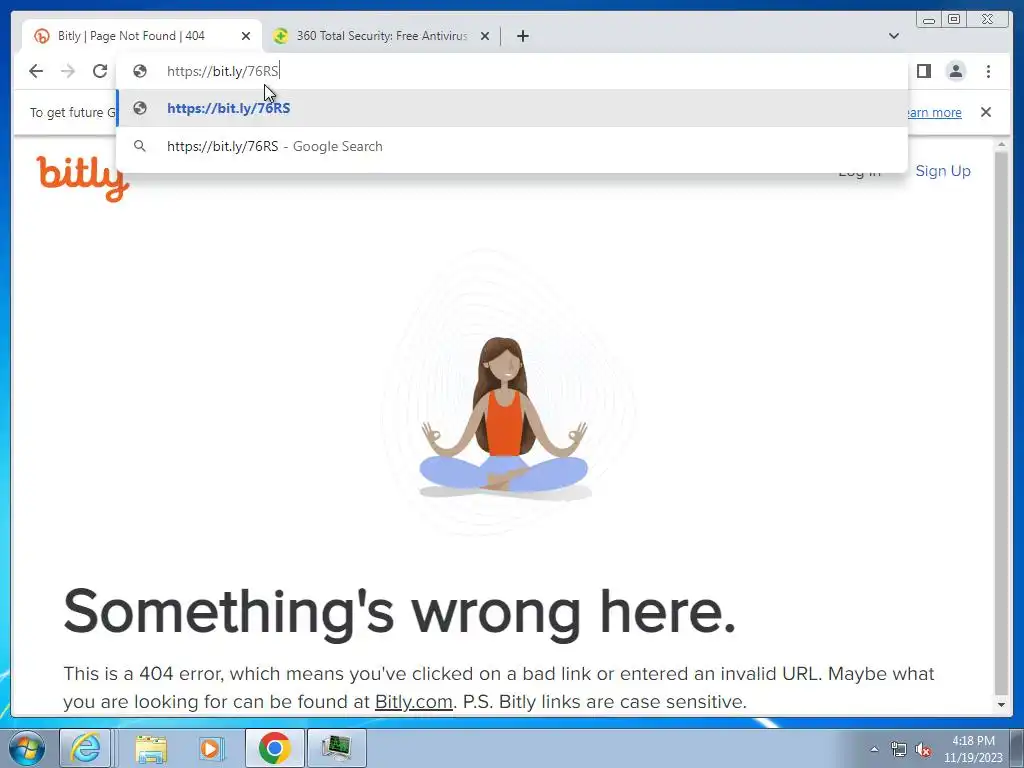Click the search magnifier suggestion icon

(x=140, y=146)
